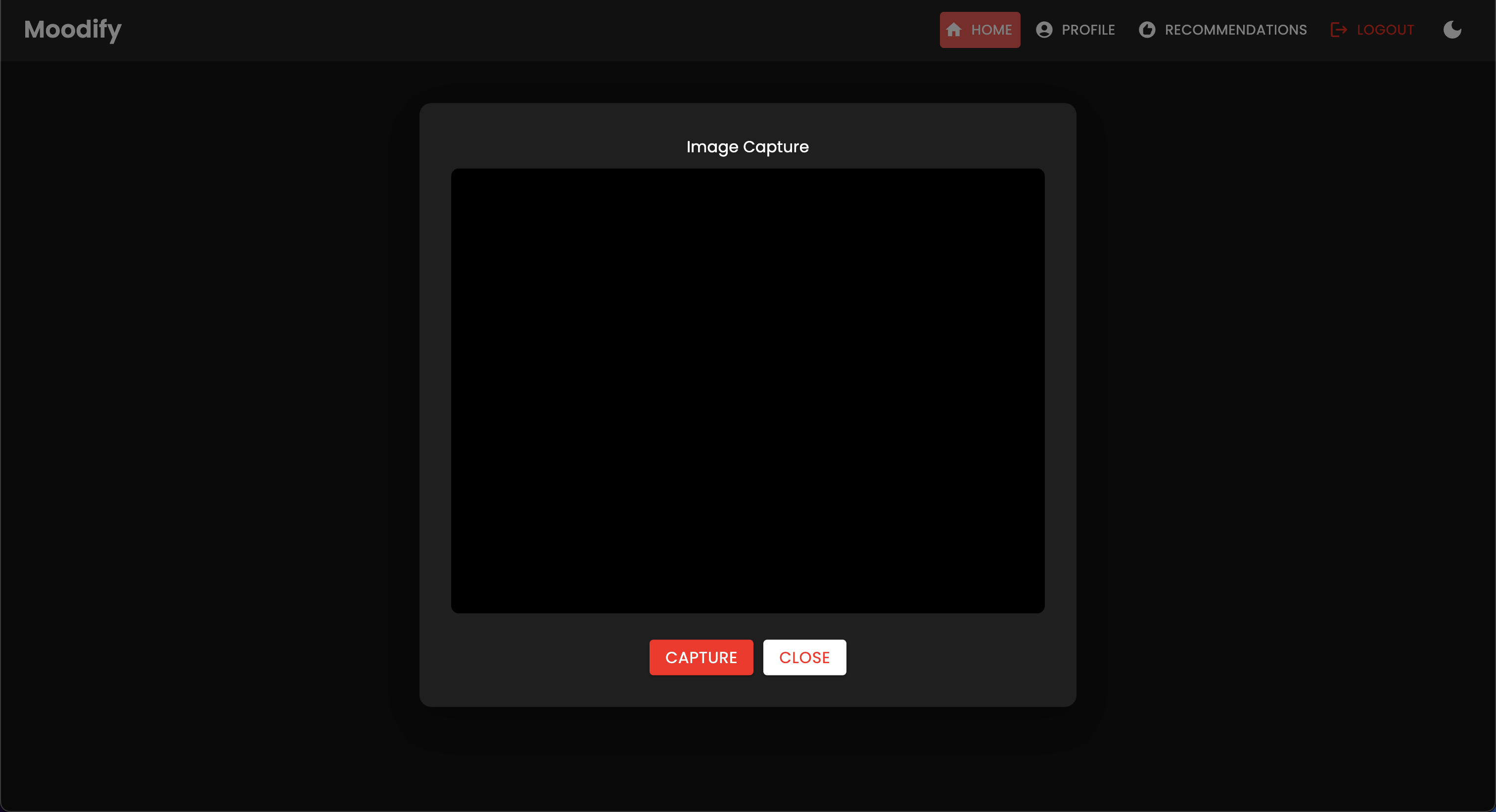
Task: Open RECOMMENDATIONS nav text
Action: pyautogui.click(x=1235, y=30)
